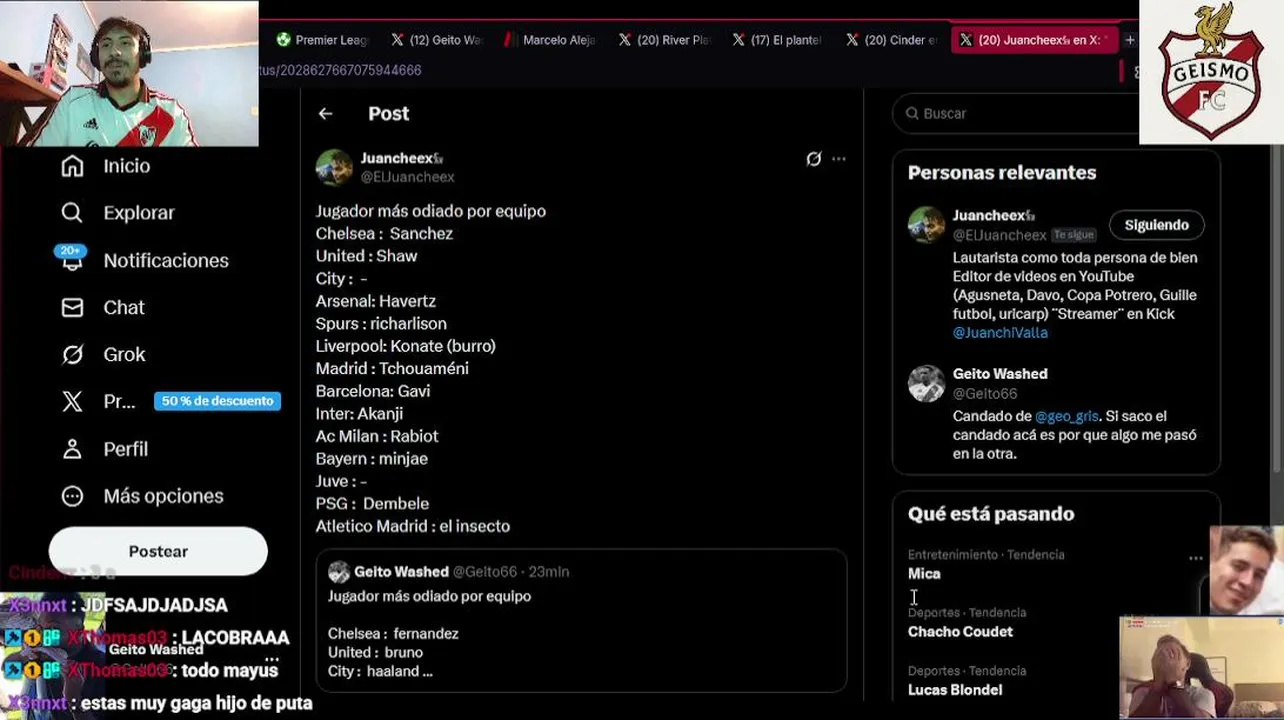Open Juancheex name in Personas relevantes
Screen dimensions: 1284x720
tap(993, 215)
